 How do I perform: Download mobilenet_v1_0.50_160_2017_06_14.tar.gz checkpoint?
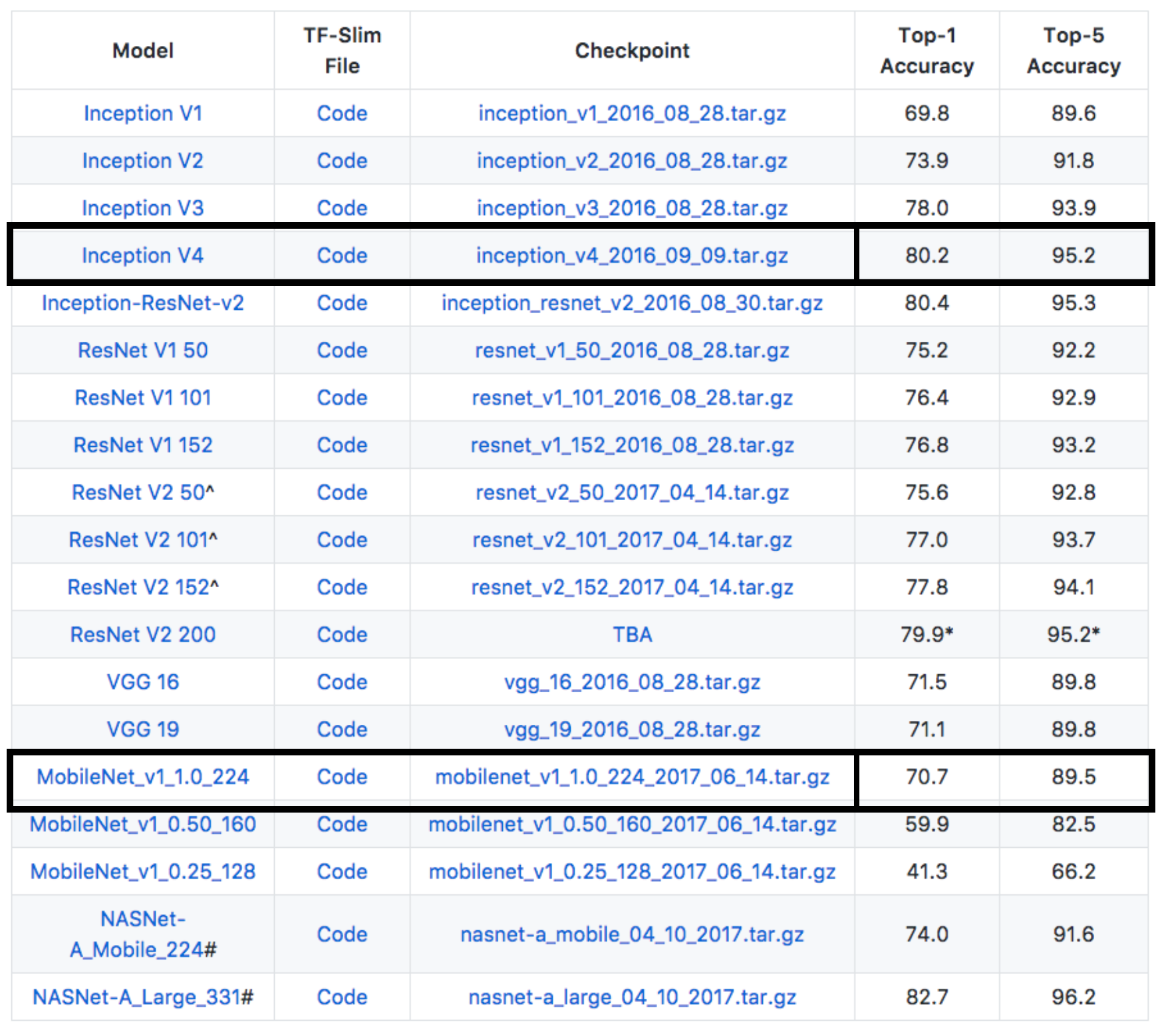coord(633,825)
